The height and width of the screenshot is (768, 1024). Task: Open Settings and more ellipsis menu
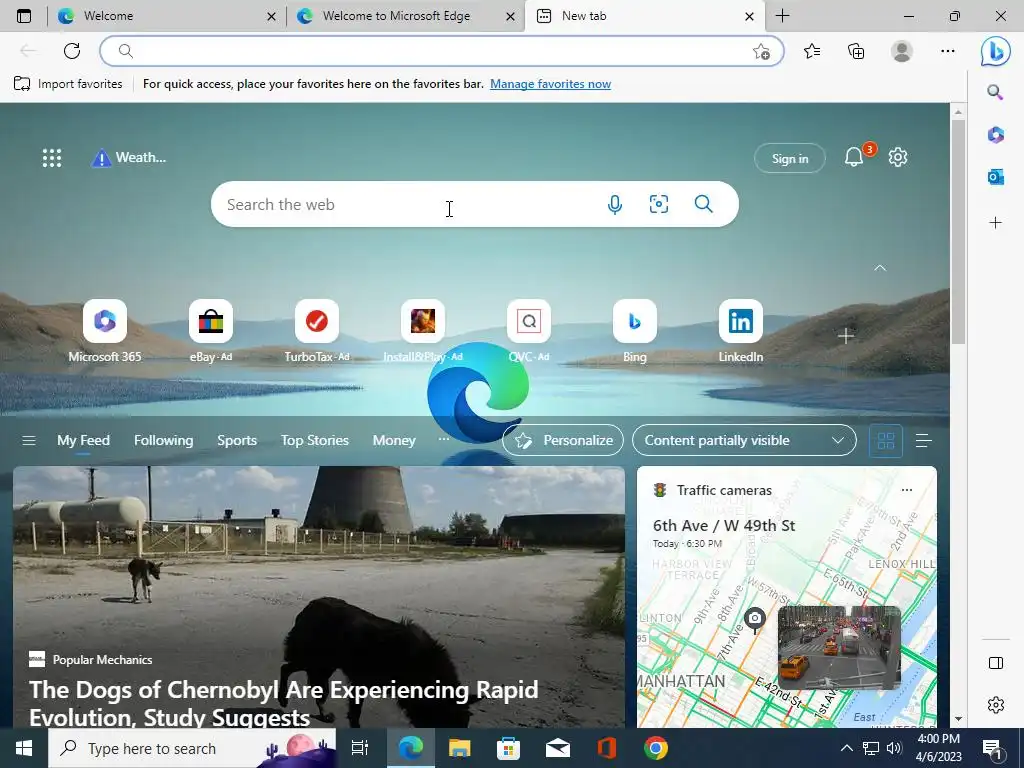948,51
